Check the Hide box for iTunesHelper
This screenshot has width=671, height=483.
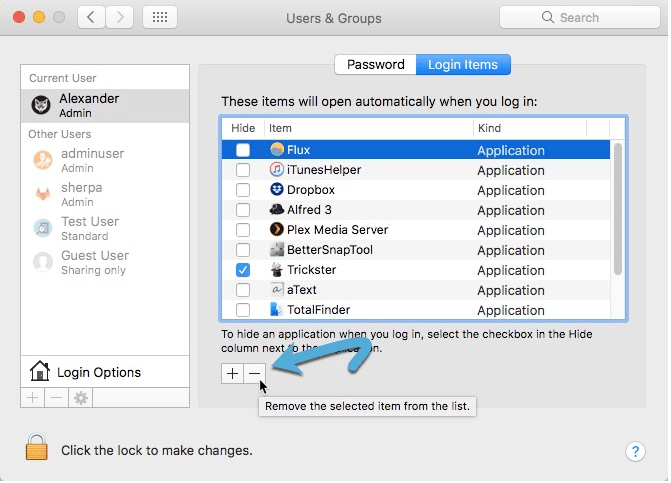tap(243, 170)
